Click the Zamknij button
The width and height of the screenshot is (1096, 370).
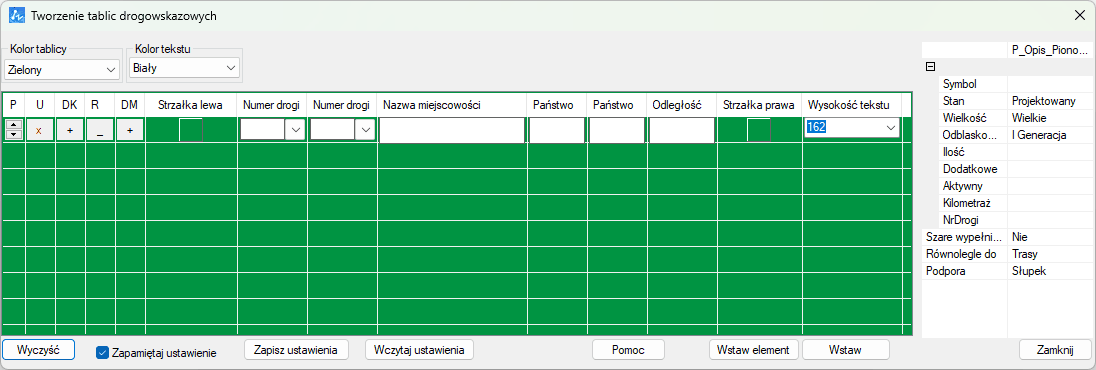coord(1055,349)
